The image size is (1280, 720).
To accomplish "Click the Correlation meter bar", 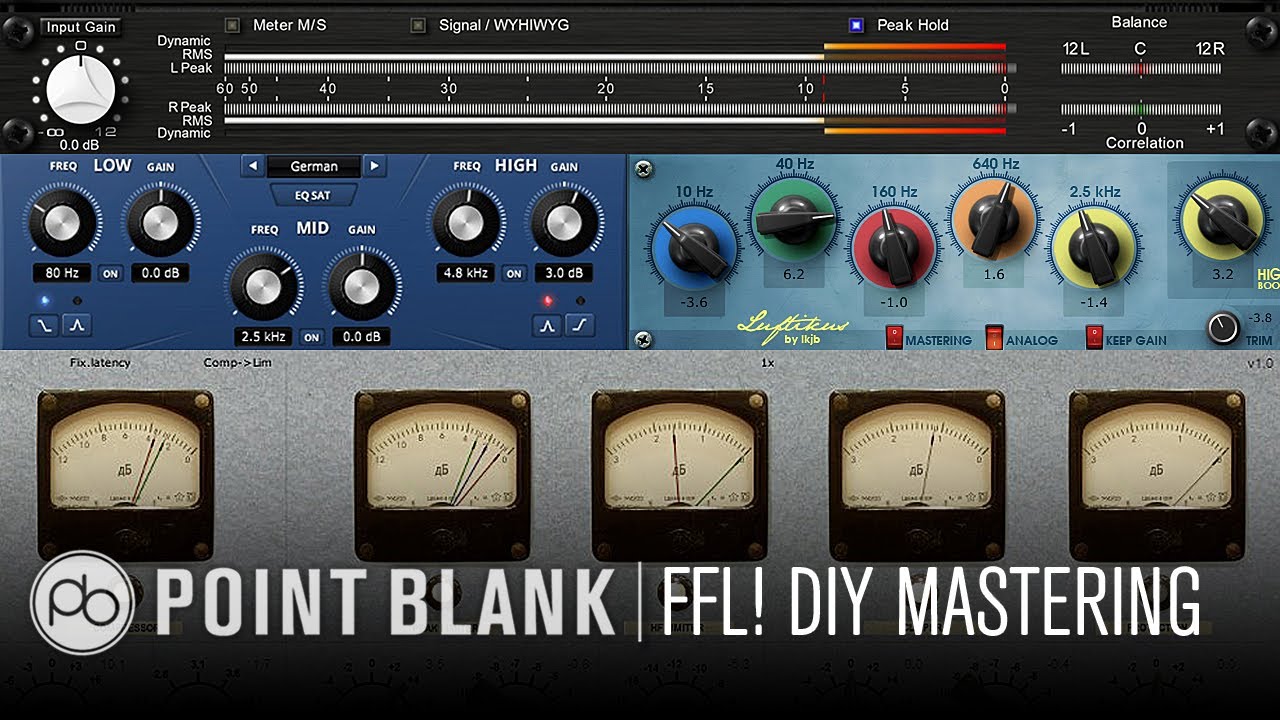I will pyautogui.click(x=1141, y=109).
